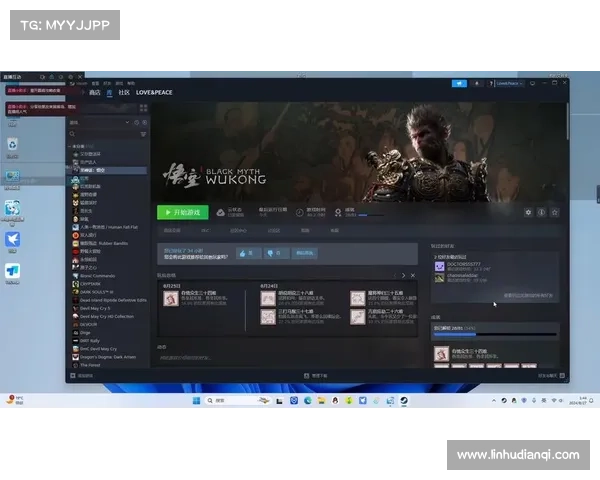The image size is (600, 480).
Task: Open the LovePeace account dropdown
Action: coord(507,83)
